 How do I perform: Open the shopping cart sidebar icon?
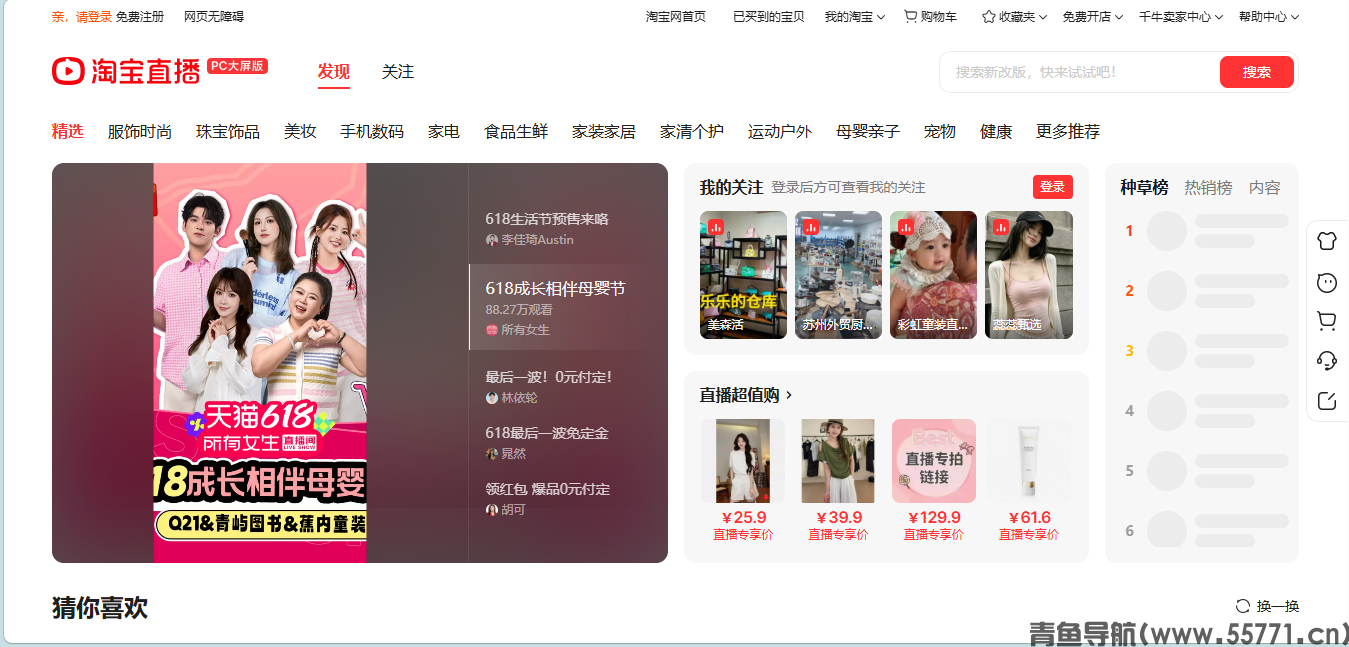pos(1327,321)
